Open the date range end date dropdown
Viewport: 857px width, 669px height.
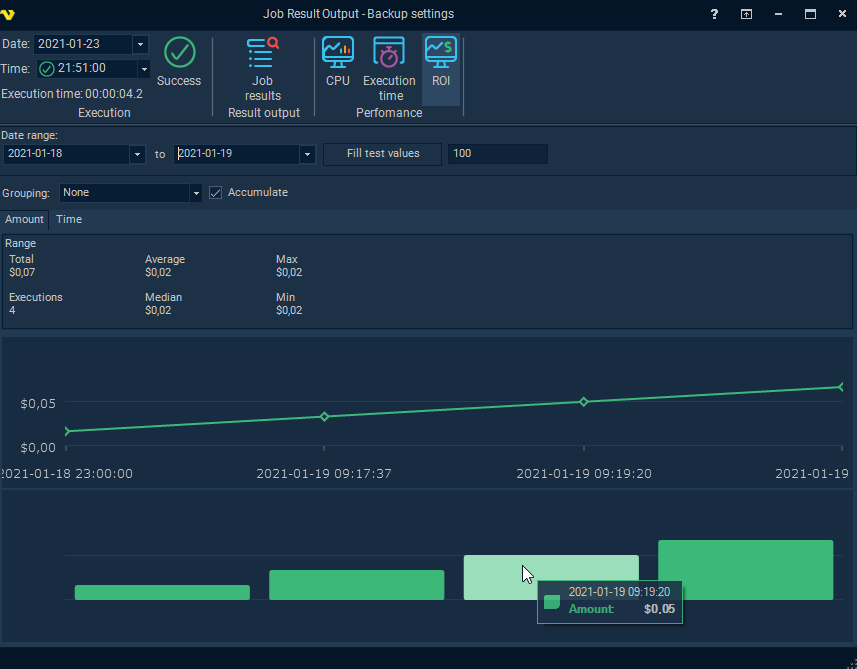[x=307, y=154]
